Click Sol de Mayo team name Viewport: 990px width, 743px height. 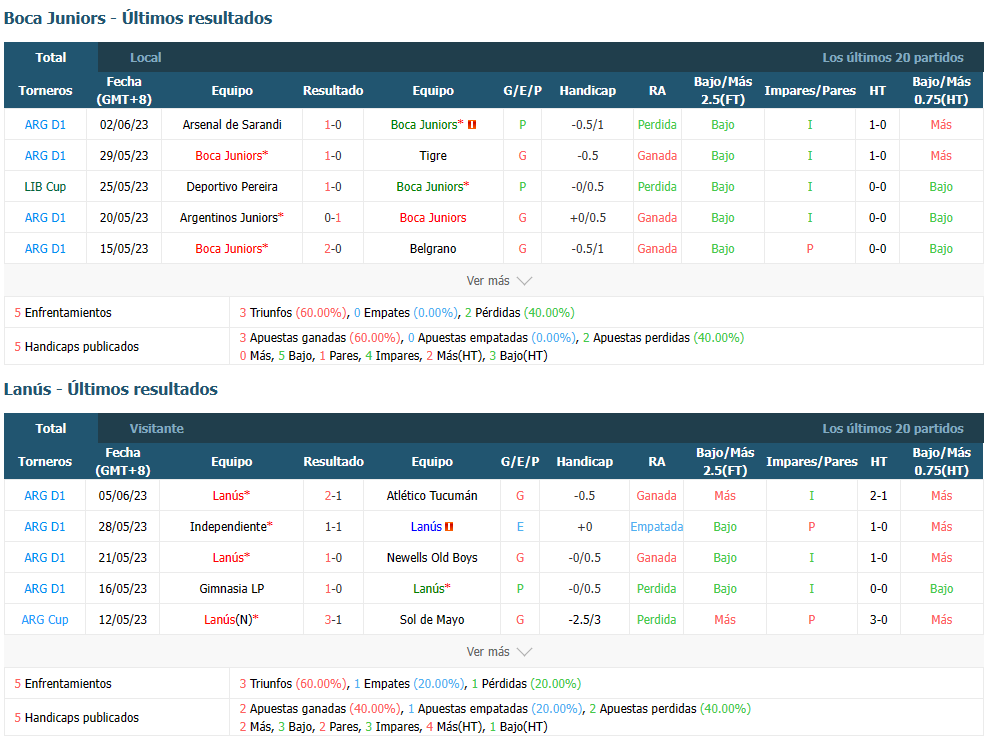(x=432, y=620)
